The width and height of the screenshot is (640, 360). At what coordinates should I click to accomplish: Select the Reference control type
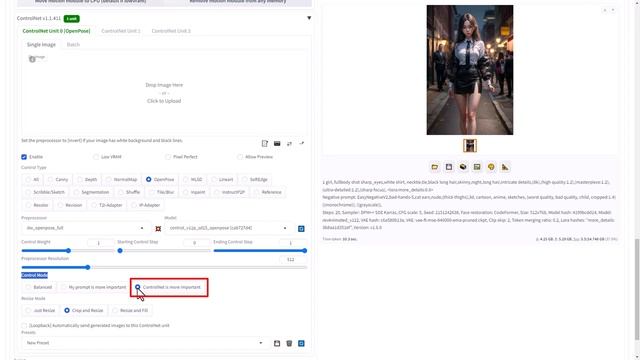pyautogui.click(x=268, y=192)
